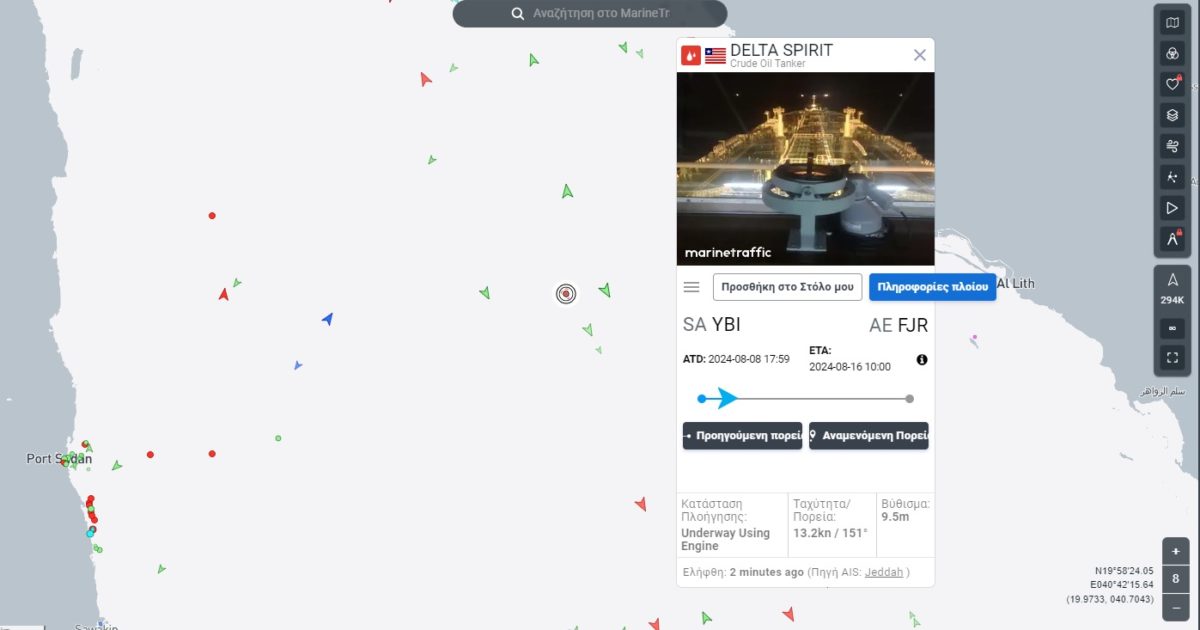
Task: Click the Liberia flag icon
Action: point(715,55)
